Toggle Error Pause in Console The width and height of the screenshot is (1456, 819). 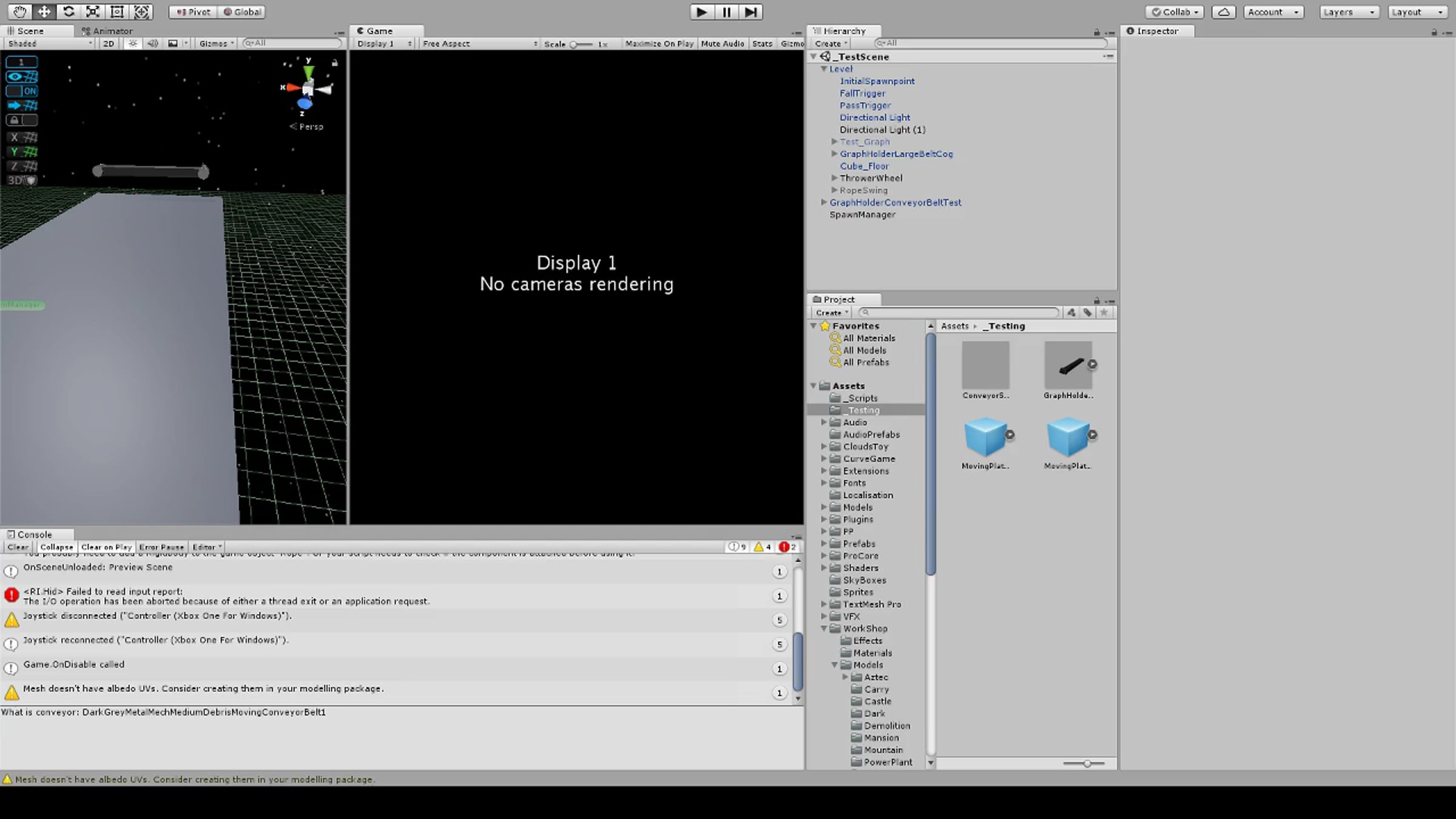tap(161, 547)
